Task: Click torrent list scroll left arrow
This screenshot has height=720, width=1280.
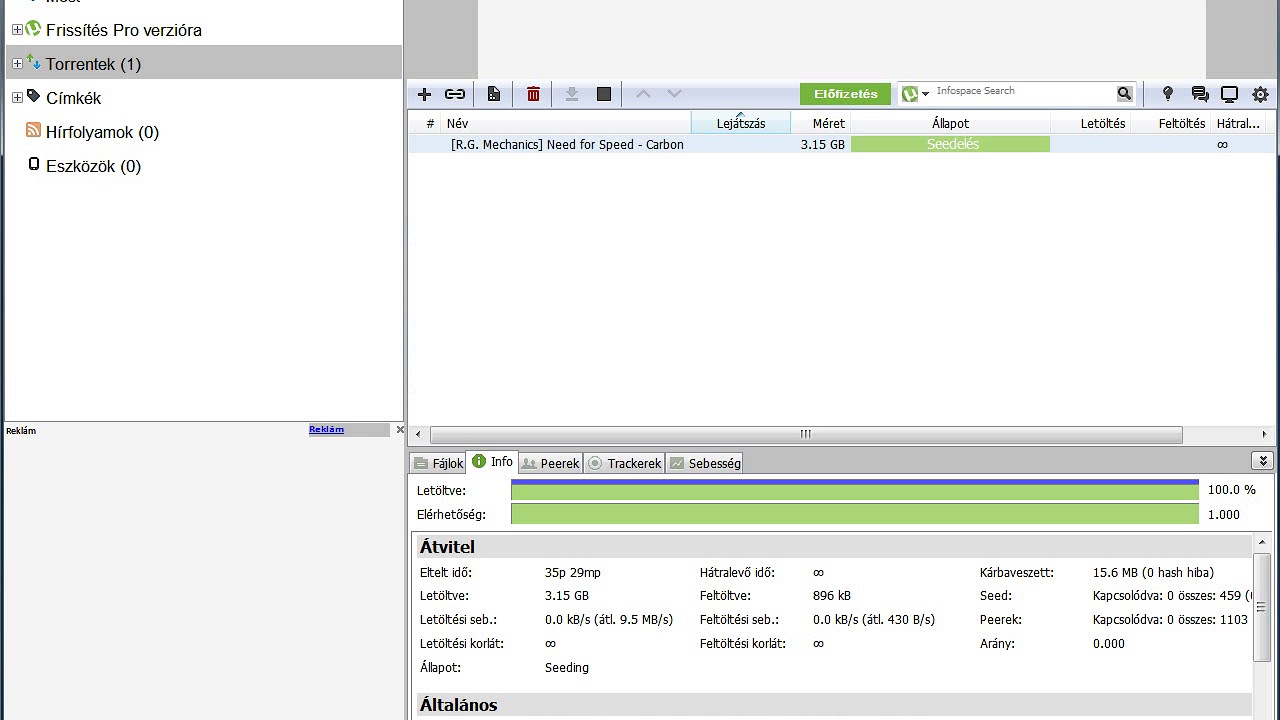Action: pos(419,434)
